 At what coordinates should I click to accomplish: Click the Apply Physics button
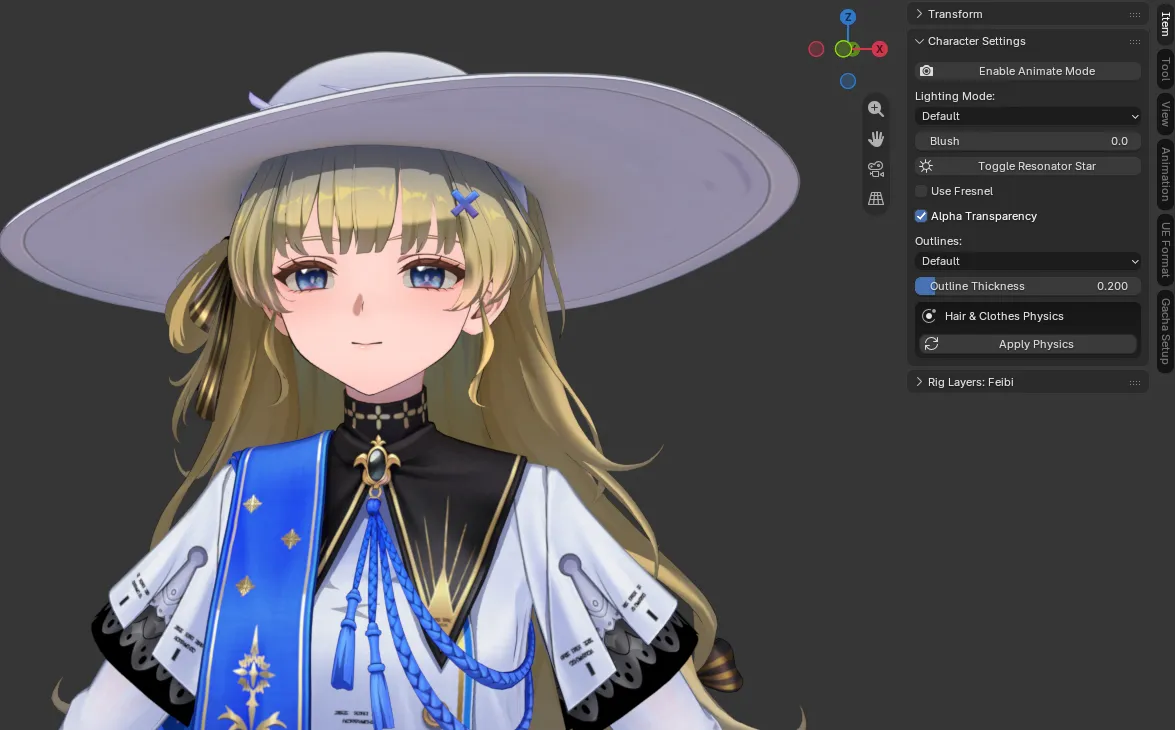(1027, 344)
